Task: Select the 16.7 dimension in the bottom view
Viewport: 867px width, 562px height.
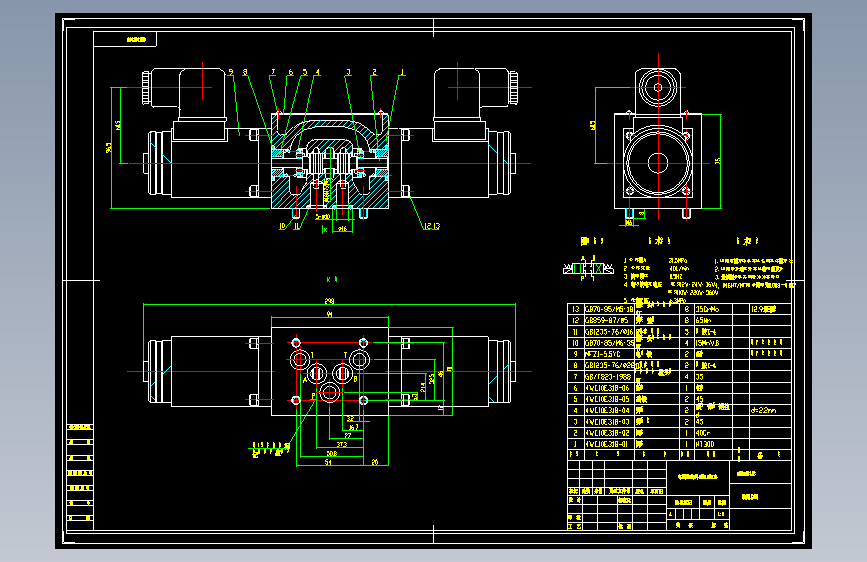Action: (353, 426)
